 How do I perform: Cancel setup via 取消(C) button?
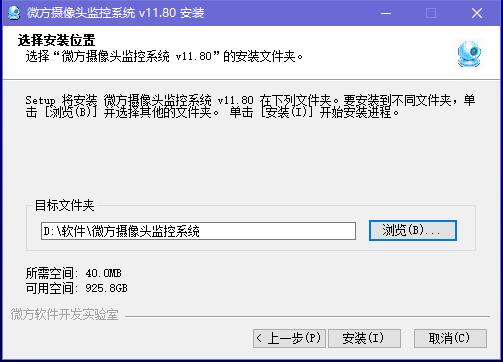pyautogui.click(x=450, y=338)
